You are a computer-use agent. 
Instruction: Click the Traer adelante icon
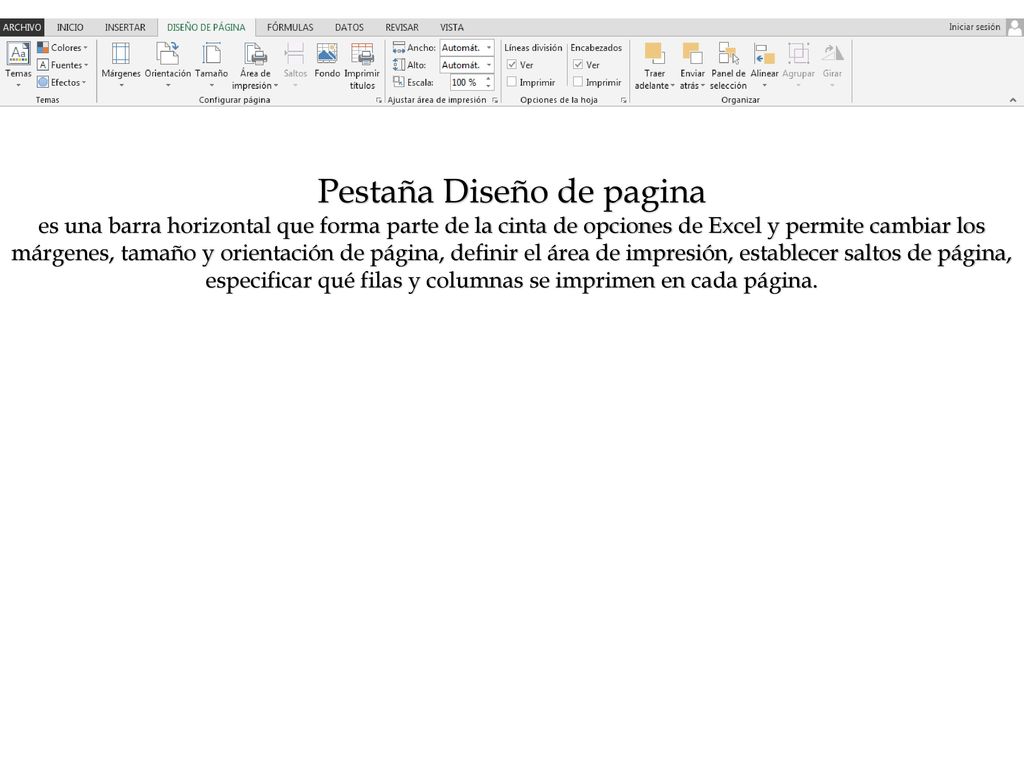654,54
